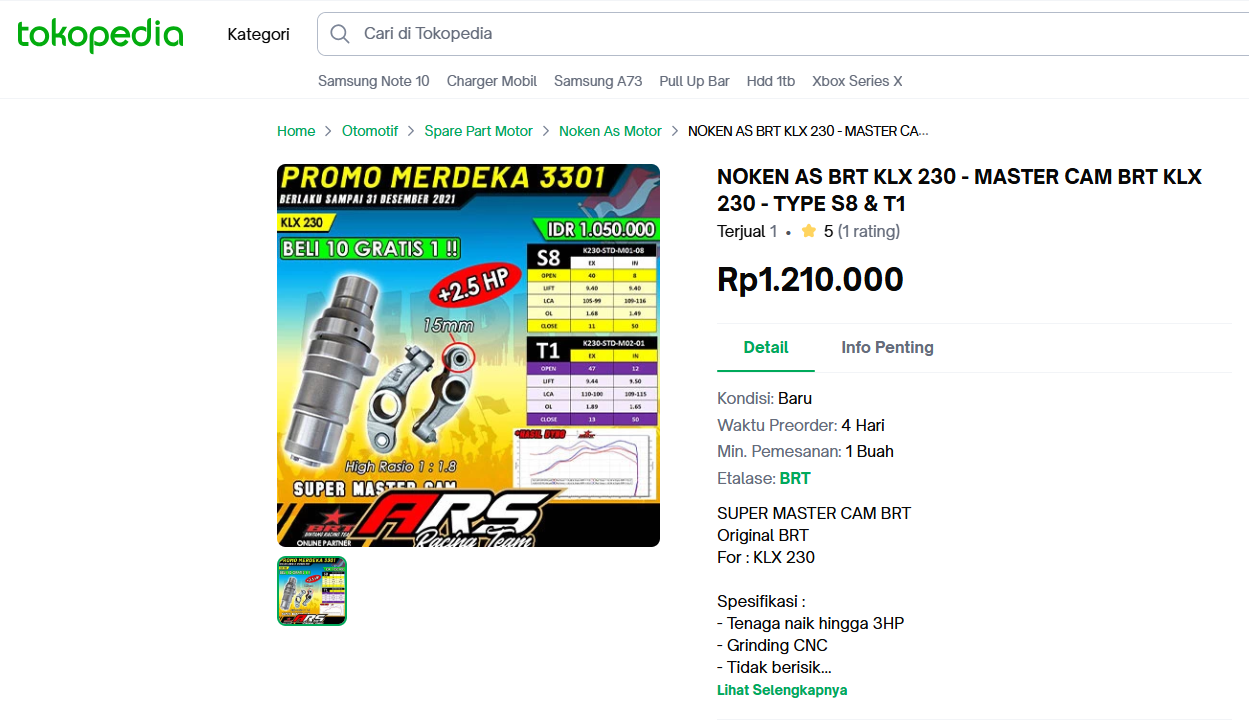Viewport: 1249px width, 720px height.
Task: Navigate to Noken As Motor breadcrumb
Action: click(x=610, y=131)
